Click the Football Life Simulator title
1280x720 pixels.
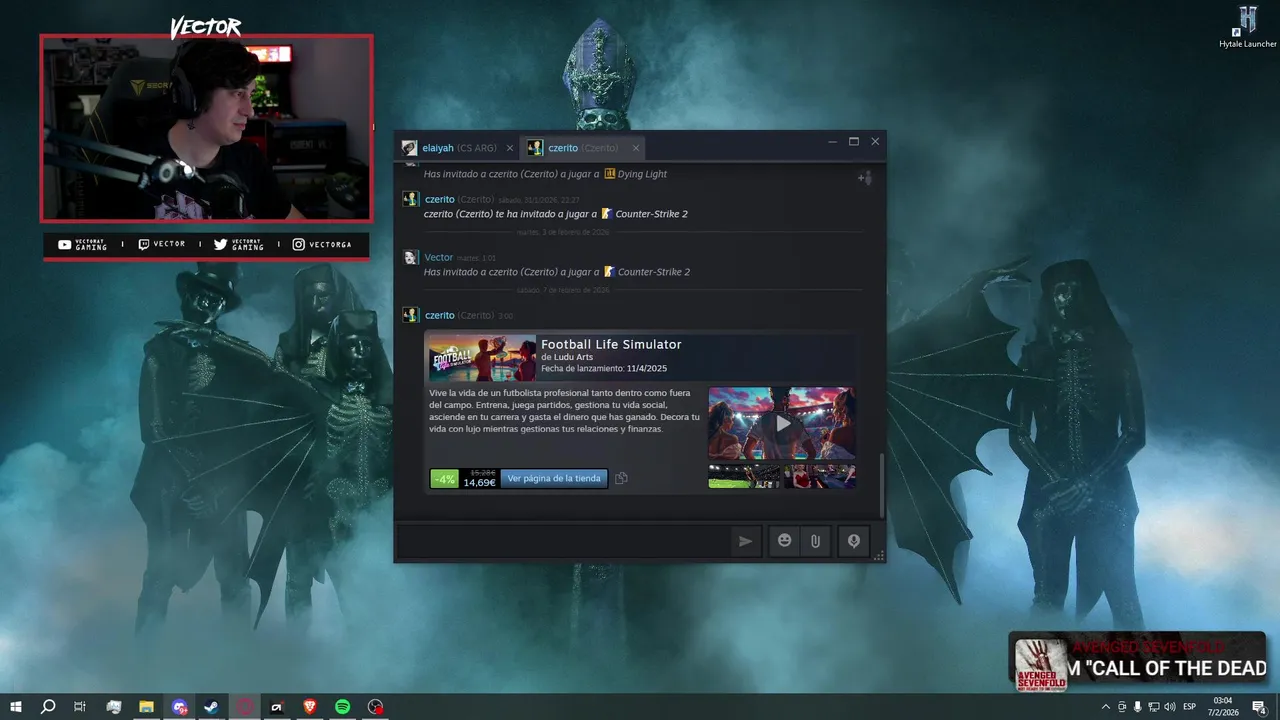tap(611, 344)
